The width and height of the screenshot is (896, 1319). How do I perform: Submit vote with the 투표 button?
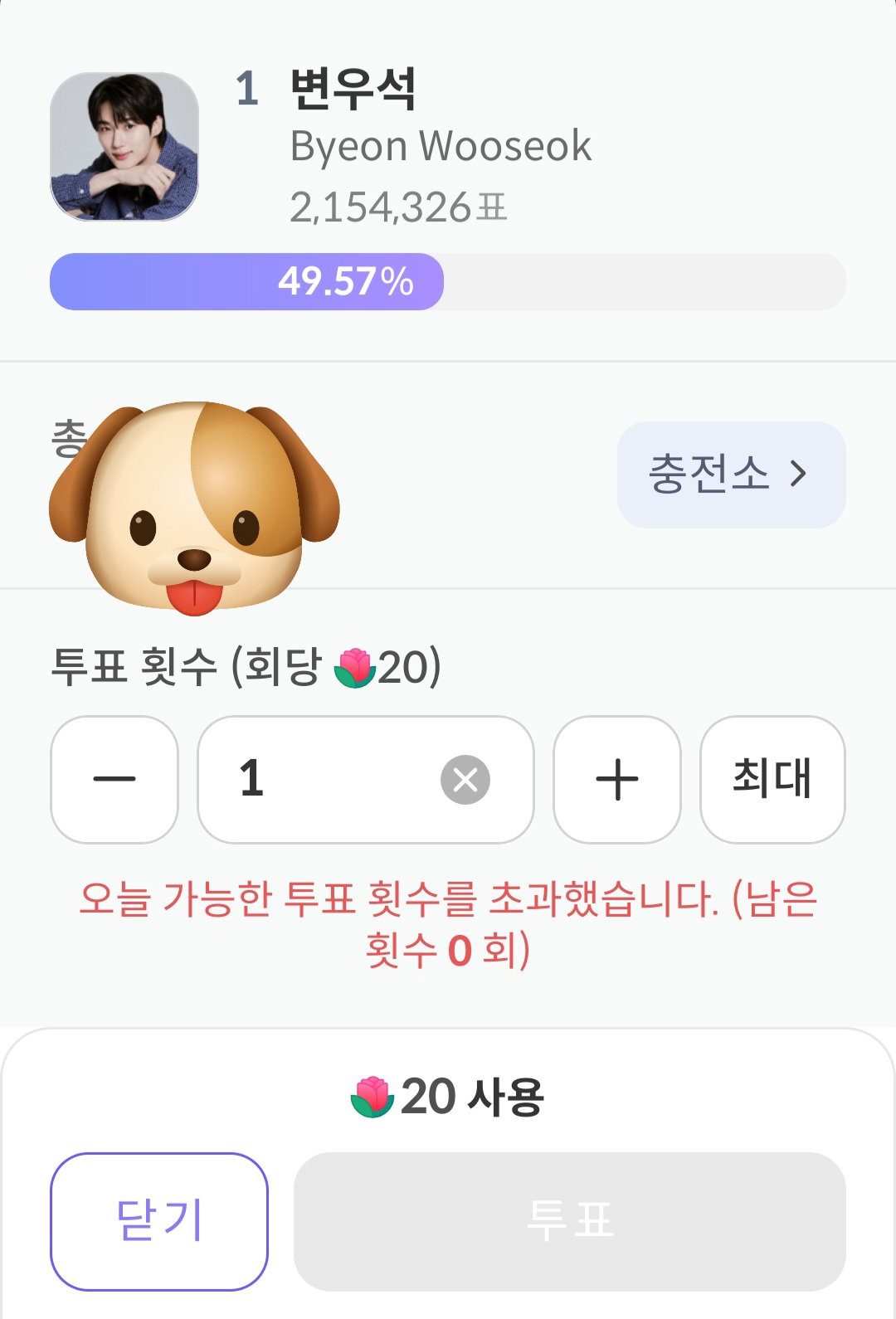point(570,1221)
